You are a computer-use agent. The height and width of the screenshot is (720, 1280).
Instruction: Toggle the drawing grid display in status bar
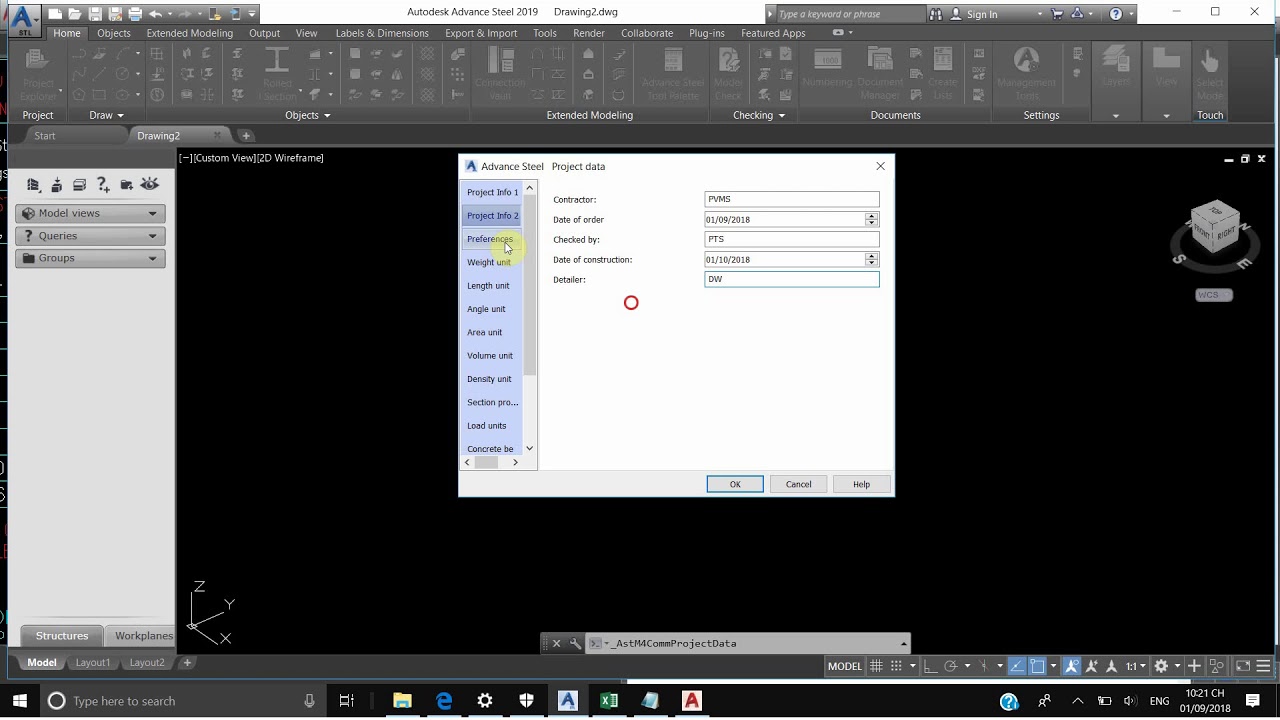tap(876, 666)
